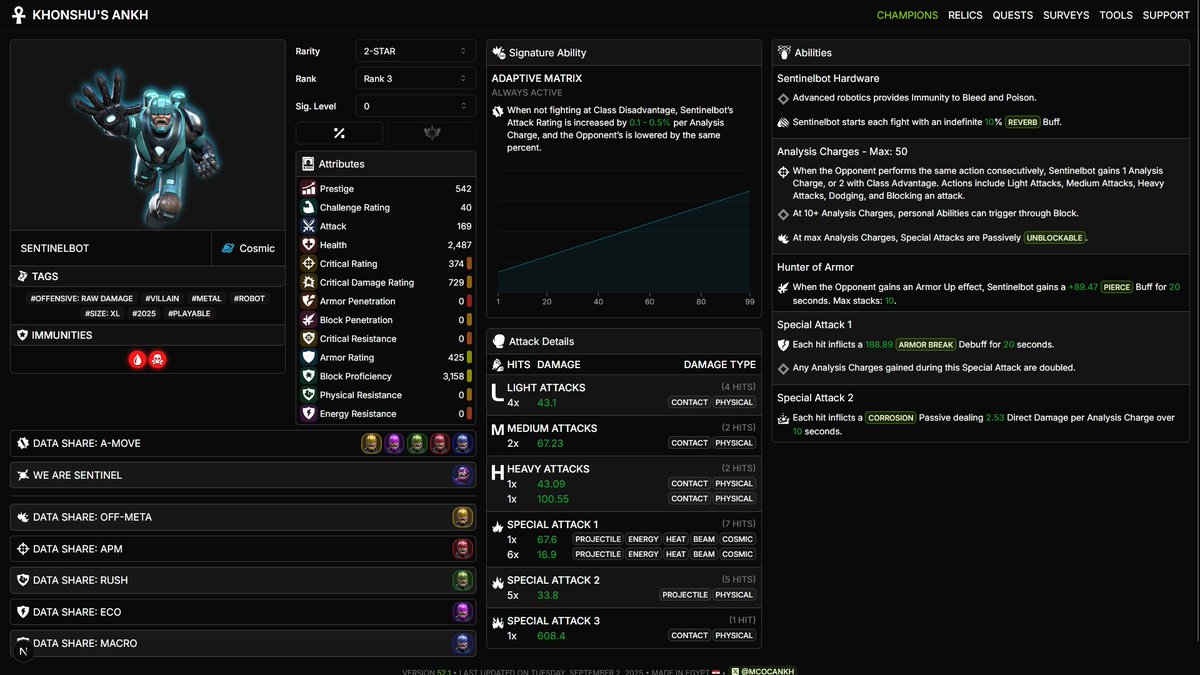Click the #METAL tag
1200x675 pixels.
click(208, 298)
